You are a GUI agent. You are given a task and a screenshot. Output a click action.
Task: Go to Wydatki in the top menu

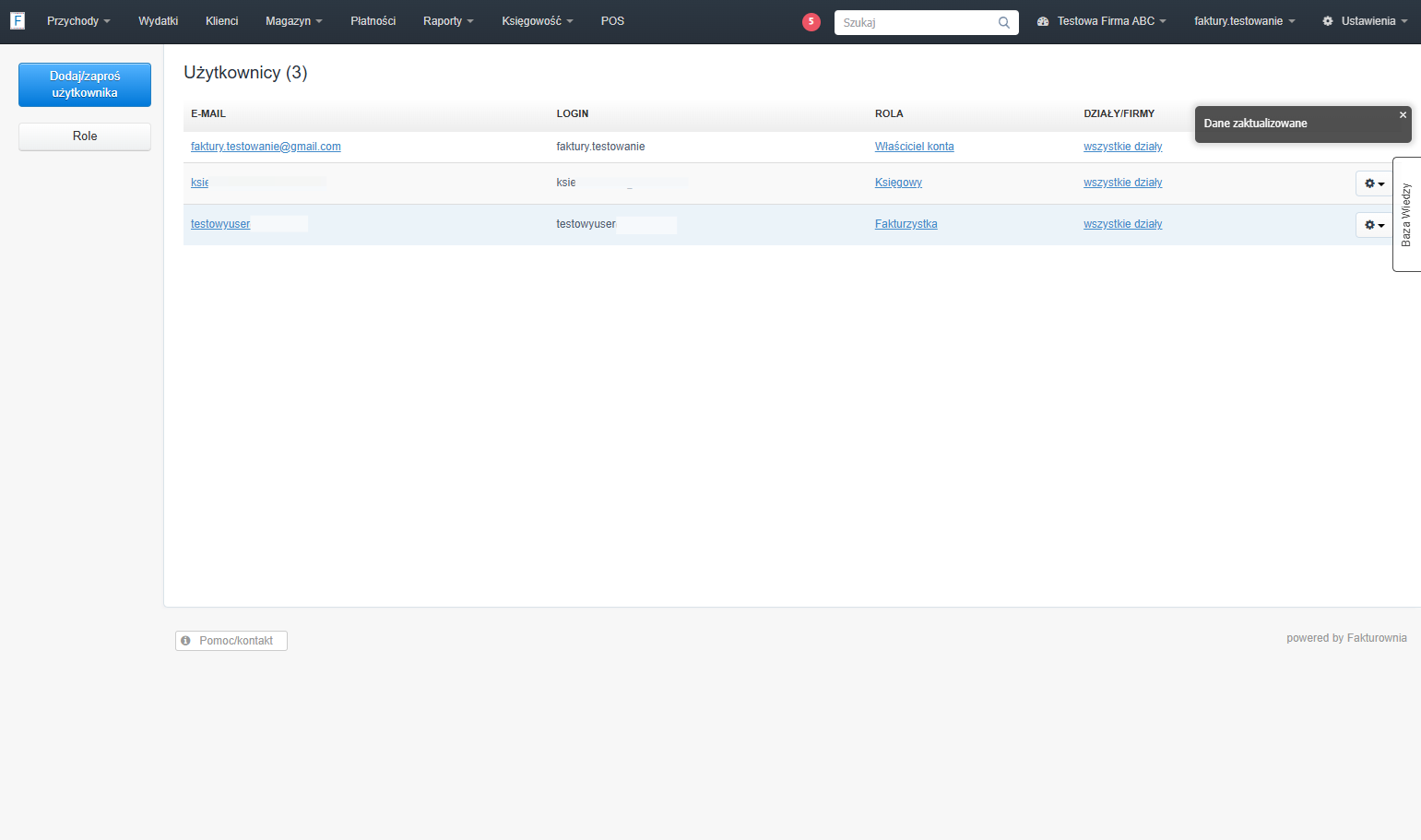(x=158, y=21)
